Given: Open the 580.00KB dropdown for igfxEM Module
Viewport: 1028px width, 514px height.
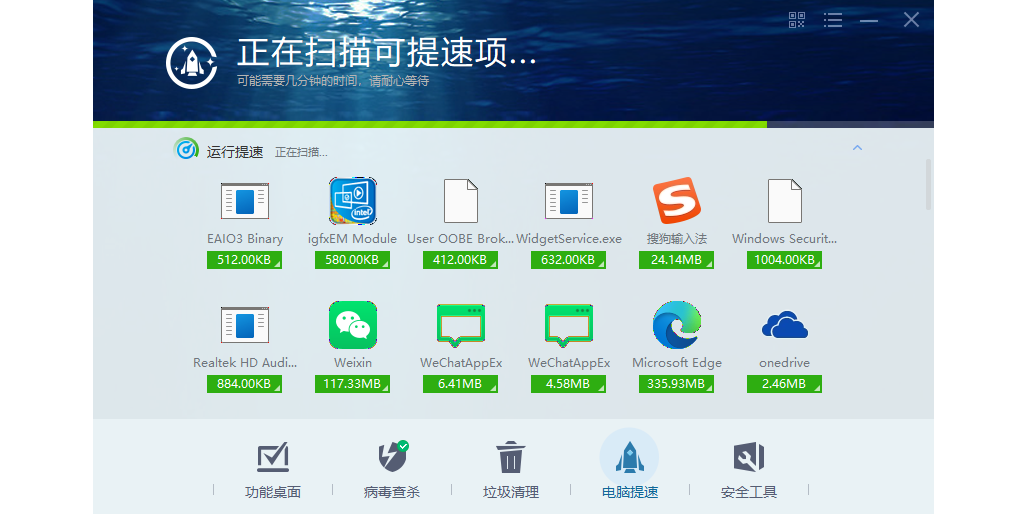Looking at the screenshot, I should [x=353, y=260].
